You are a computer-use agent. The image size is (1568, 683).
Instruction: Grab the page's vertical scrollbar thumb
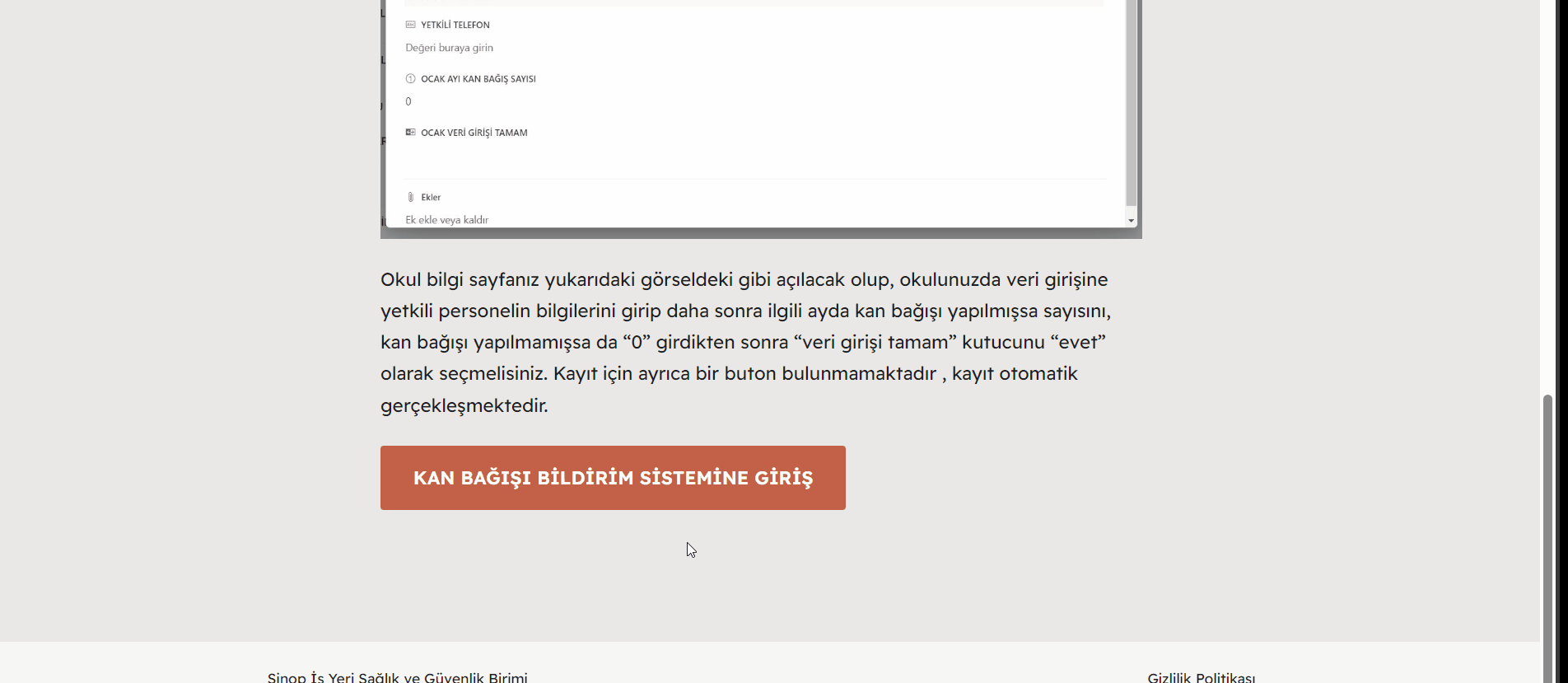point(1547,536)
